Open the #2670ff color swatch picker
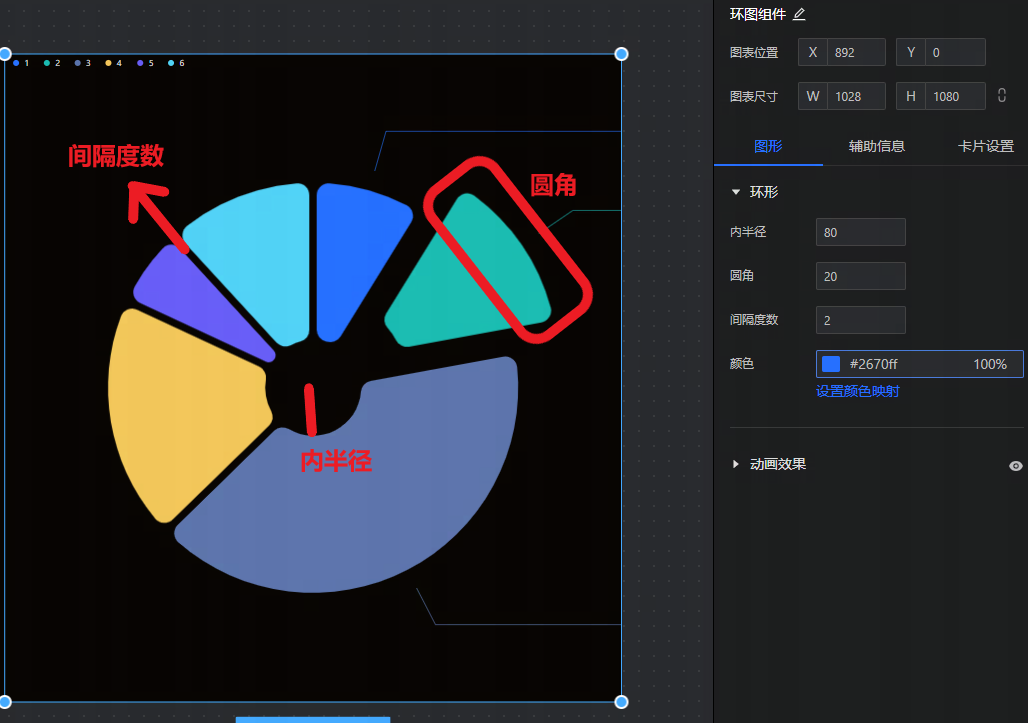 (x=831, y=364)
